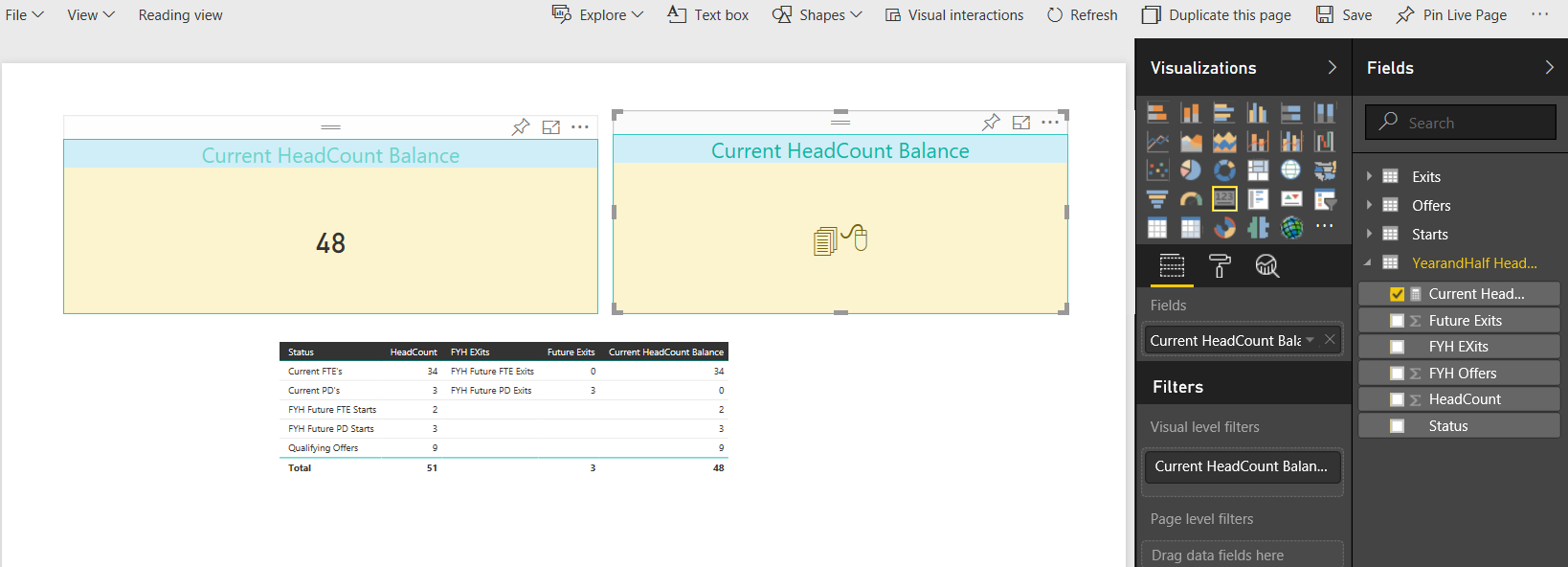Select the map globe visualization
Viewport: 1568px width, 567px height.
(1291, 170)
